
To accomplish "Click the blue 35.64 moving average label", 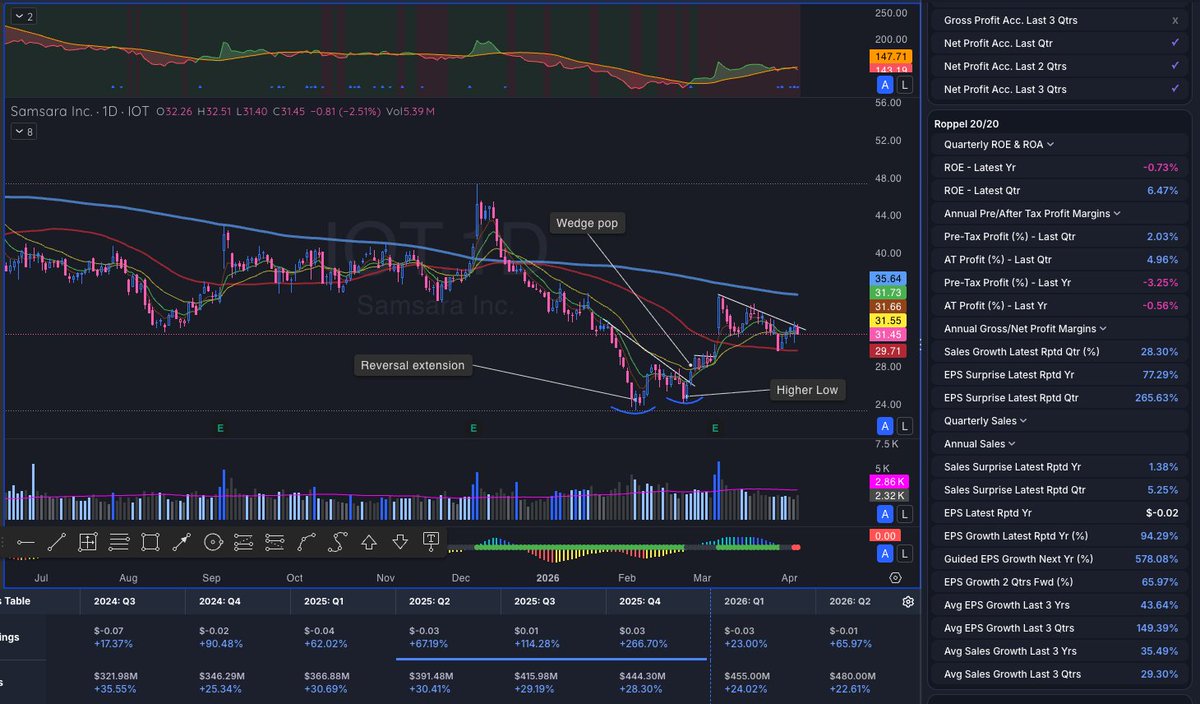I will coord(890,278).
